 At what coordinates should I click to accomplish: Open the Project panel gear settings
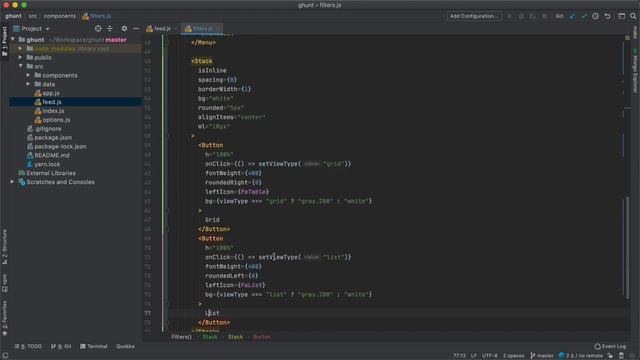[x=124, y=29]
